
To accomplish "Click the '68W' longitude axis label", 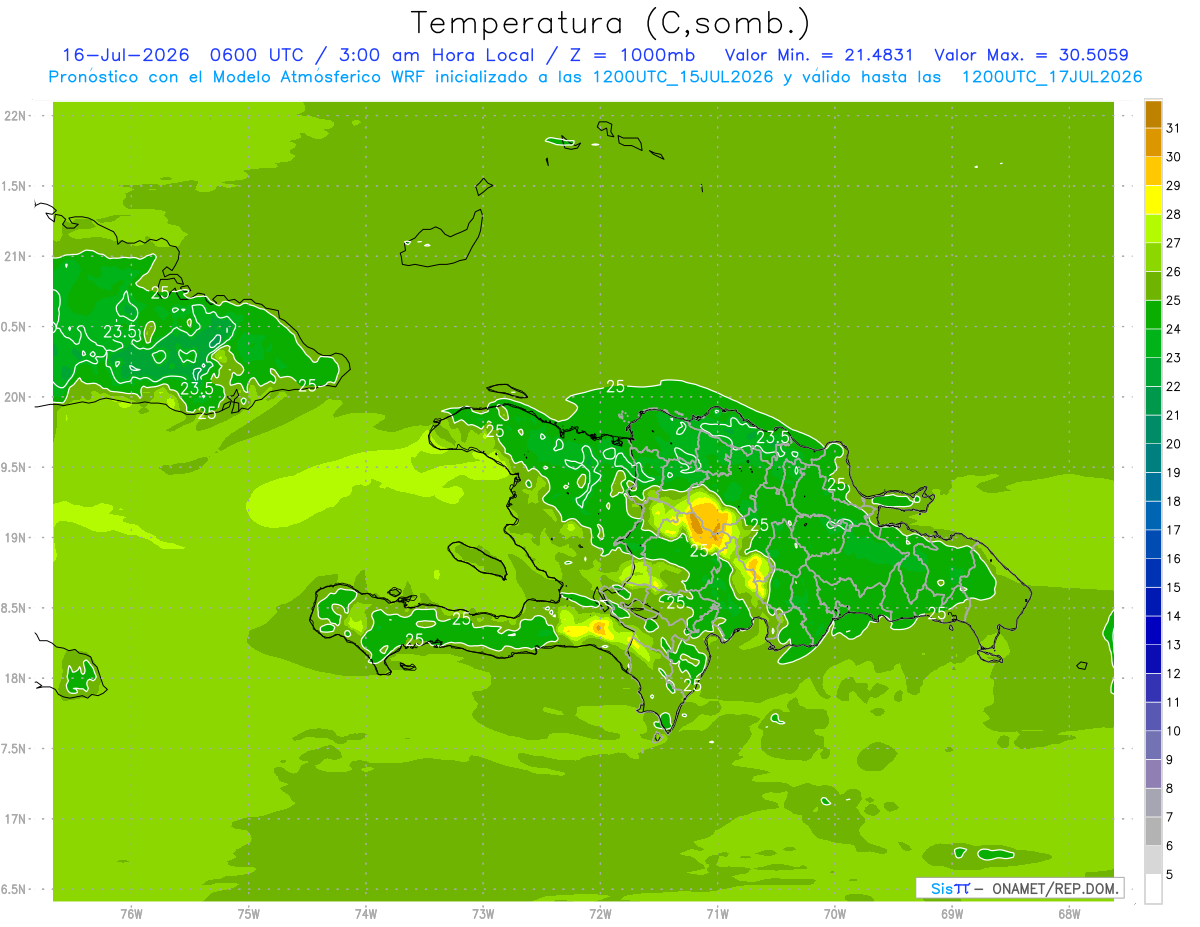I will [x=1069, y=914].
